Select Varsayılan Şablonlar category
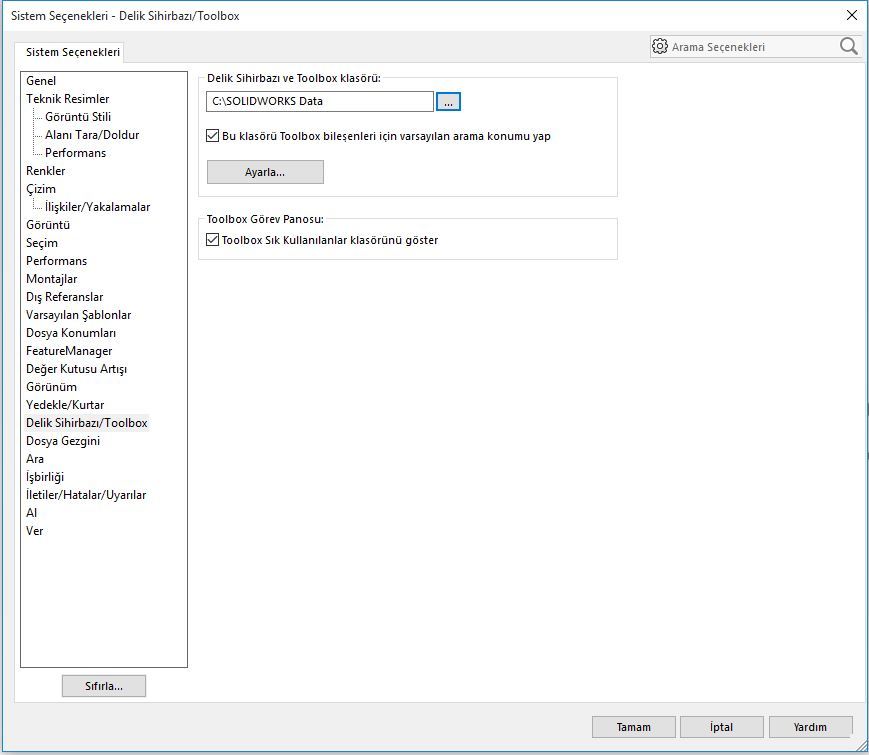Viewport: 869px width, 755px height. click(x=79, y=315)
